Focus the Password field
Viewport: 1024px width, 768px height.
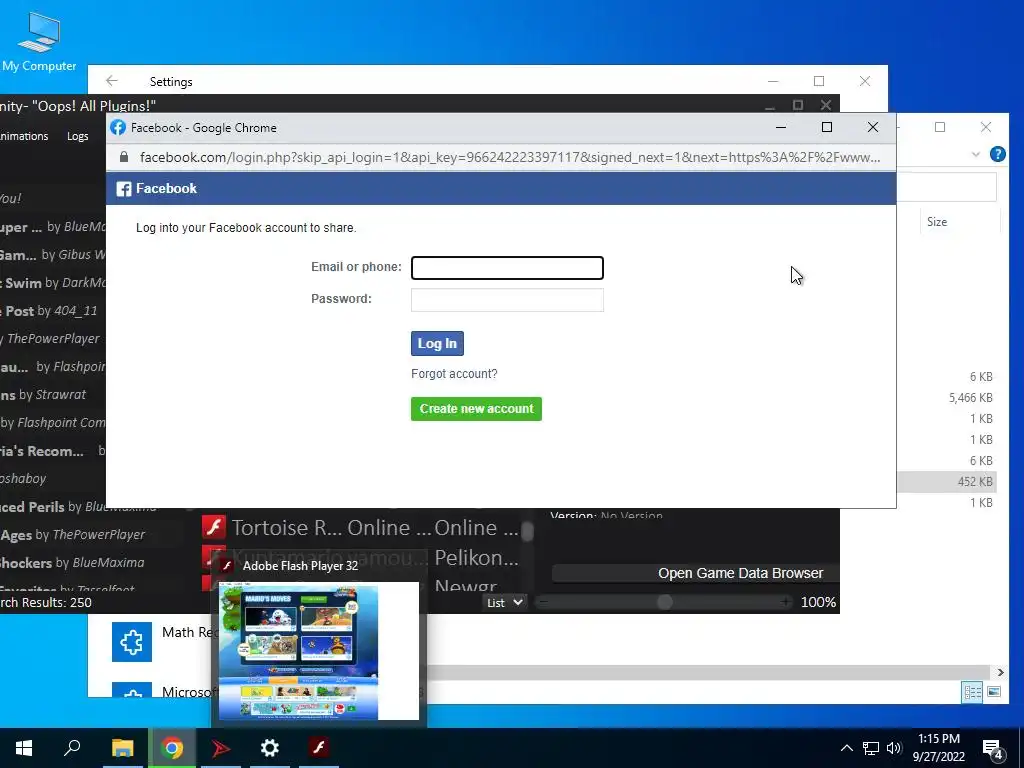(507, 300)
